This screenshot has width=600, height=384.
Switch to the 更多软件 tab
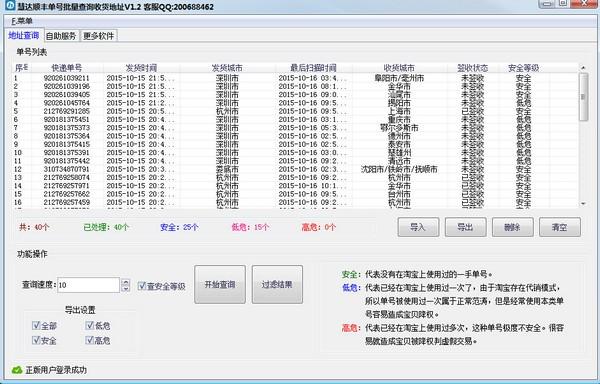[98, 36]
